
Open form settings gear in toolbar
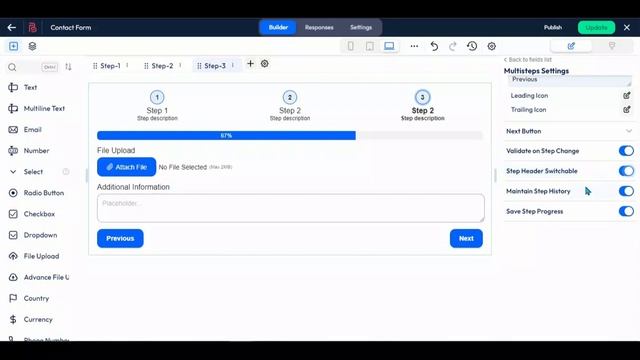(x=492, y=46)
